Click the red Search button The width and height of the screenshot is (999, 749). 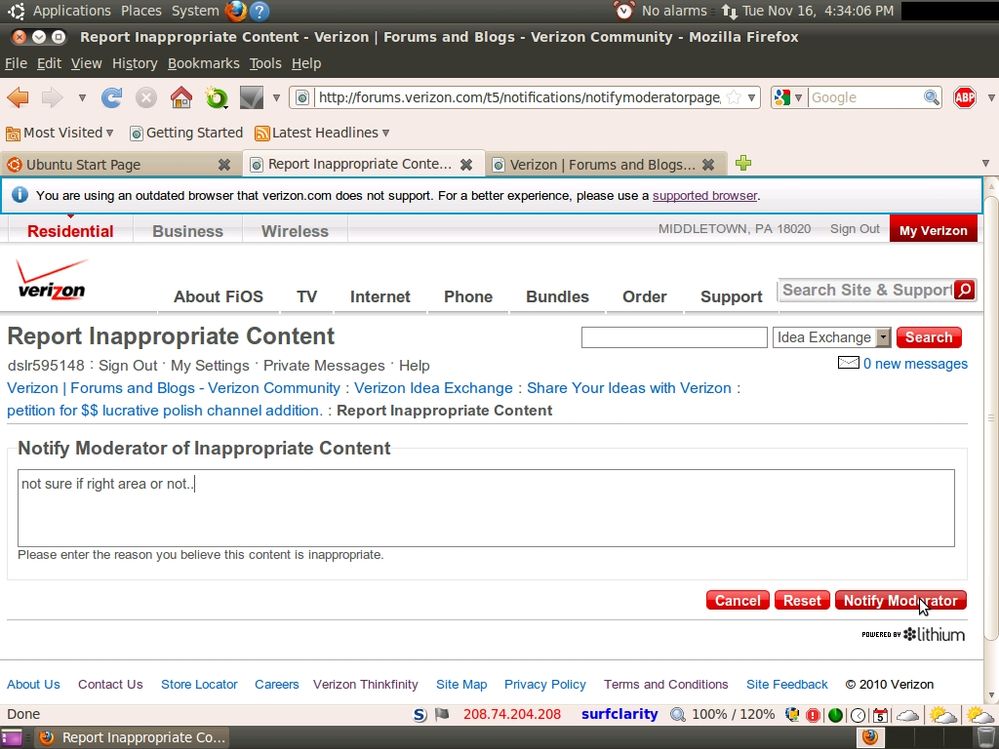pos(928,338)
